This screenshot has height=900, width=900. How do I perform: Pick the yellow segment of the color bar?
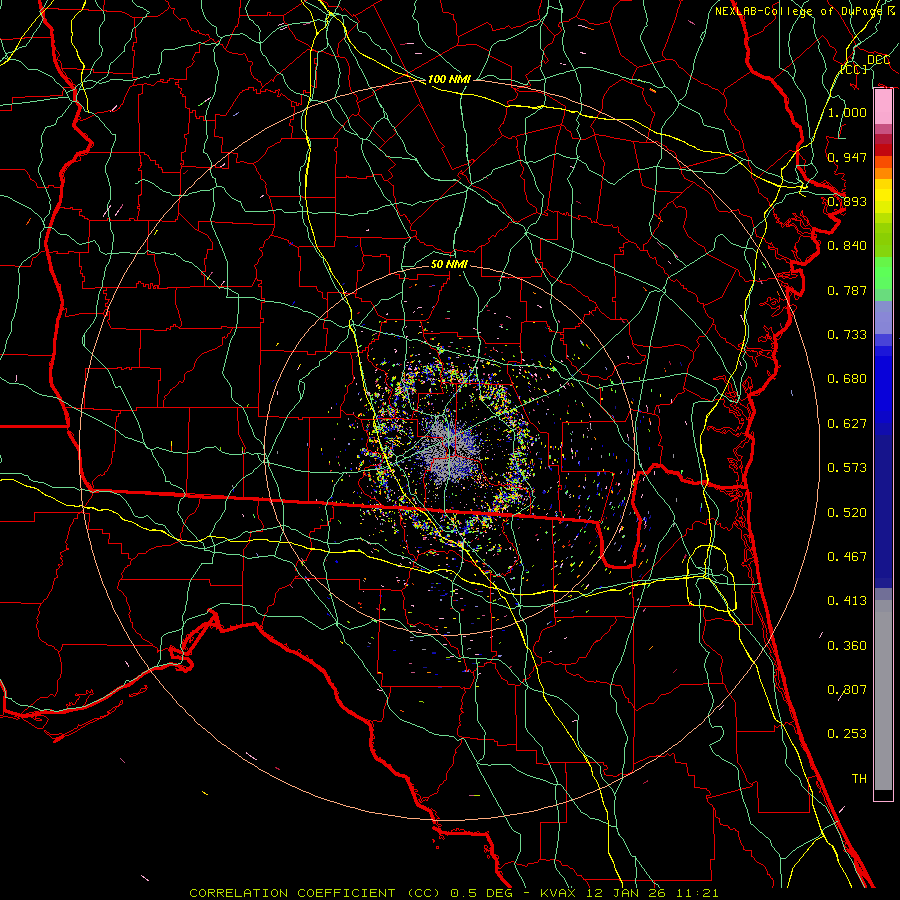(x=883, y=196)
